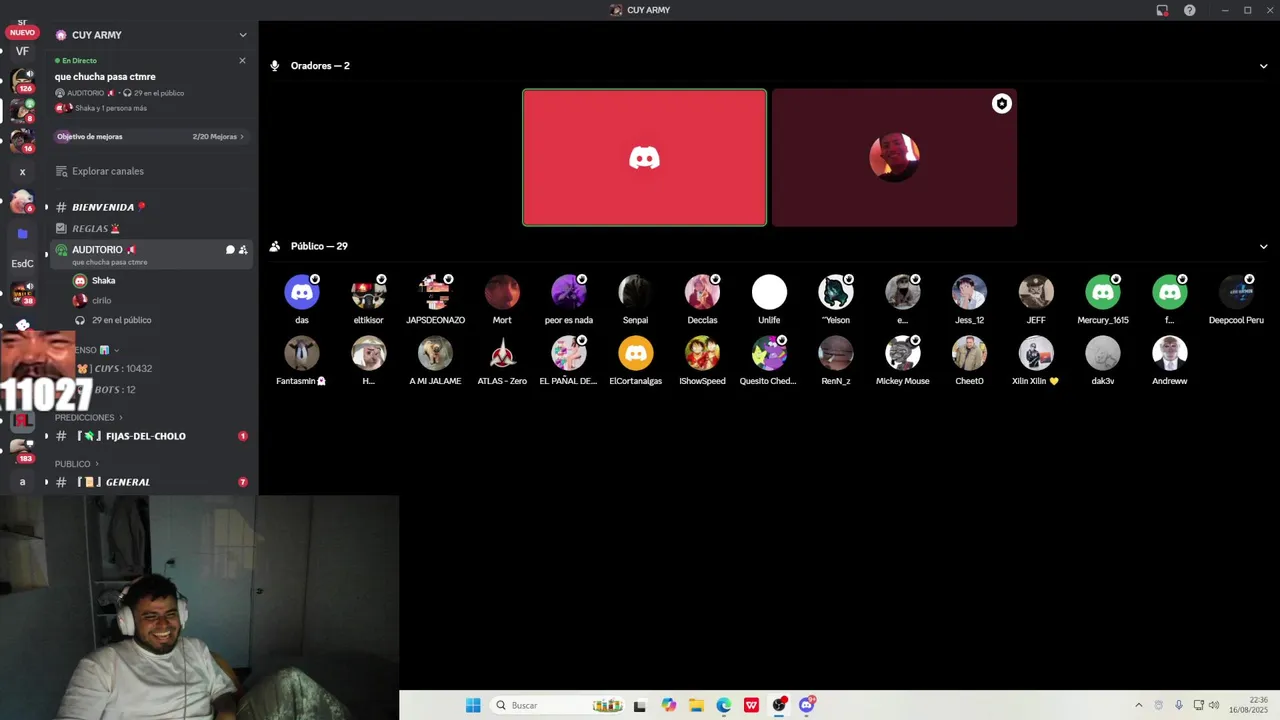Screen dimensions: 1280x720
Task: Click Unlife white avatar
Action: point(769,292)
